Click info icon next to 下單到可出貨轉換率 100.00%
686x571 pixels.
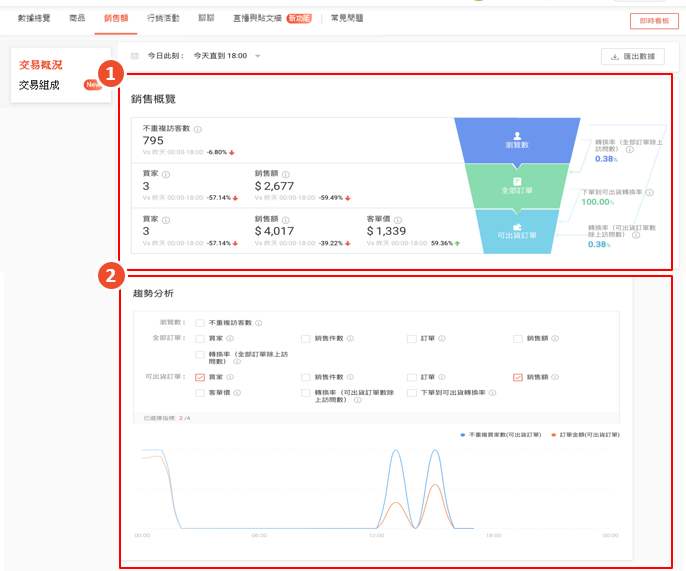[650, 191]
